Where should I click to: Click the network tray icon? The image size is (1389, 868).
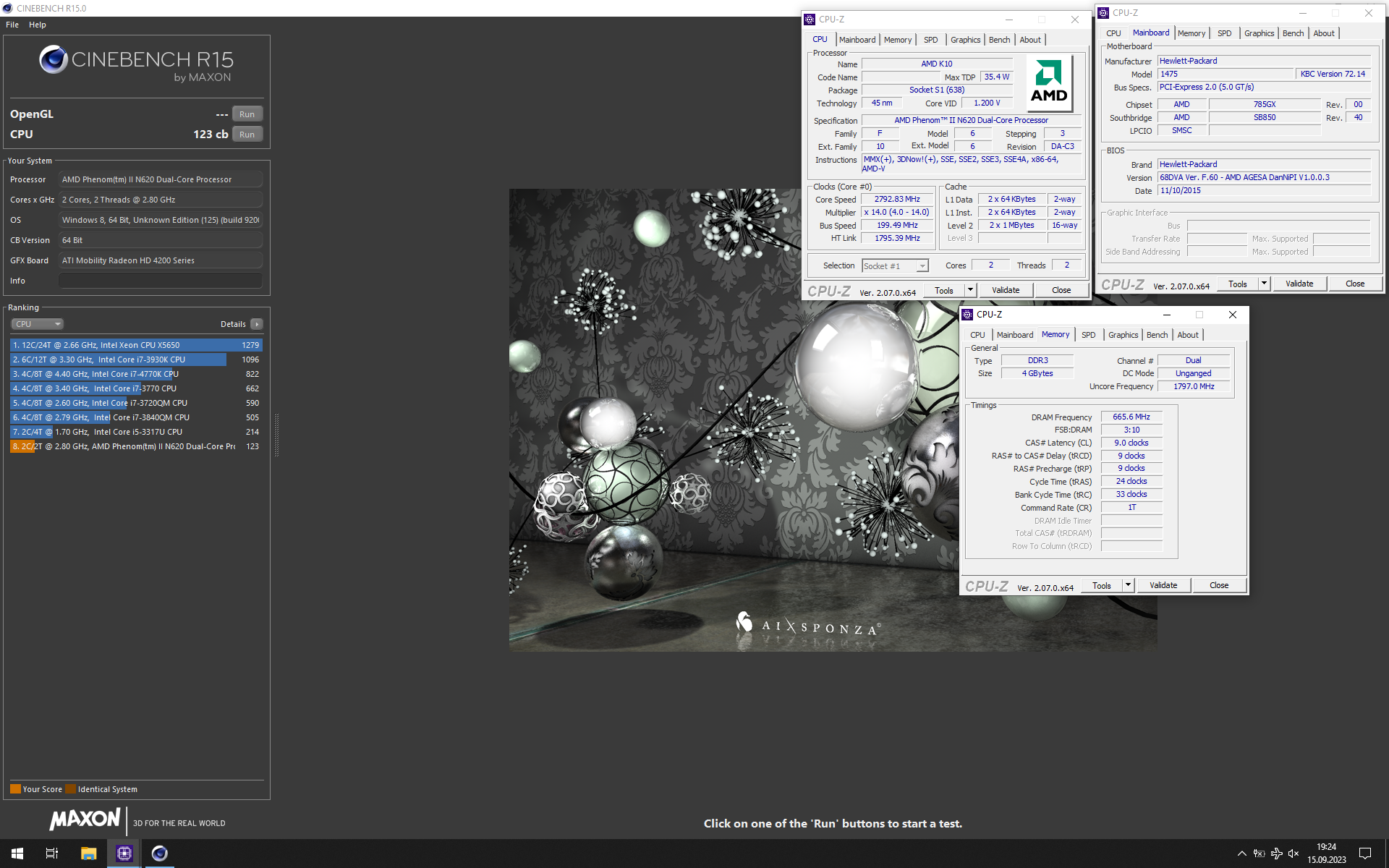(1276, 854)
